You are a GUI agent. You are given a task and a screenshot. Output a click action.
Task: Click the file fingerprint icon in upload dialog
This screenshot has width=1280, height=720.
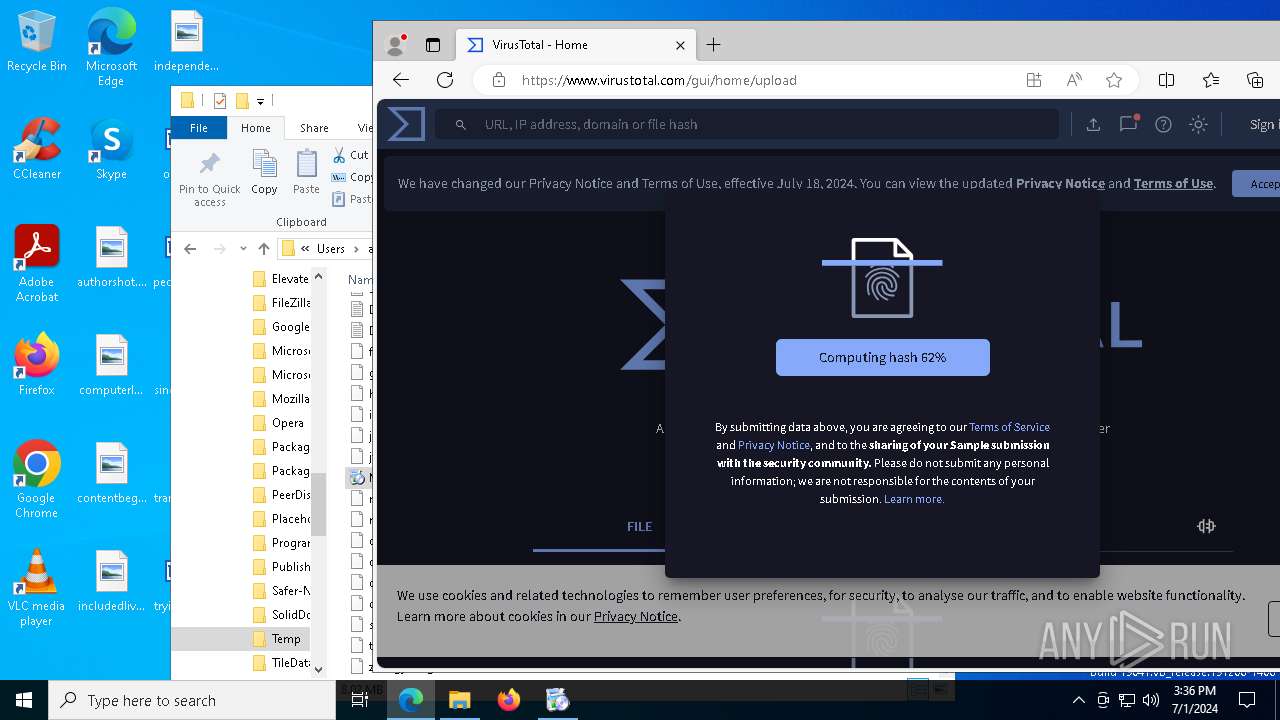pyautogui.click(x=882, y=278)
